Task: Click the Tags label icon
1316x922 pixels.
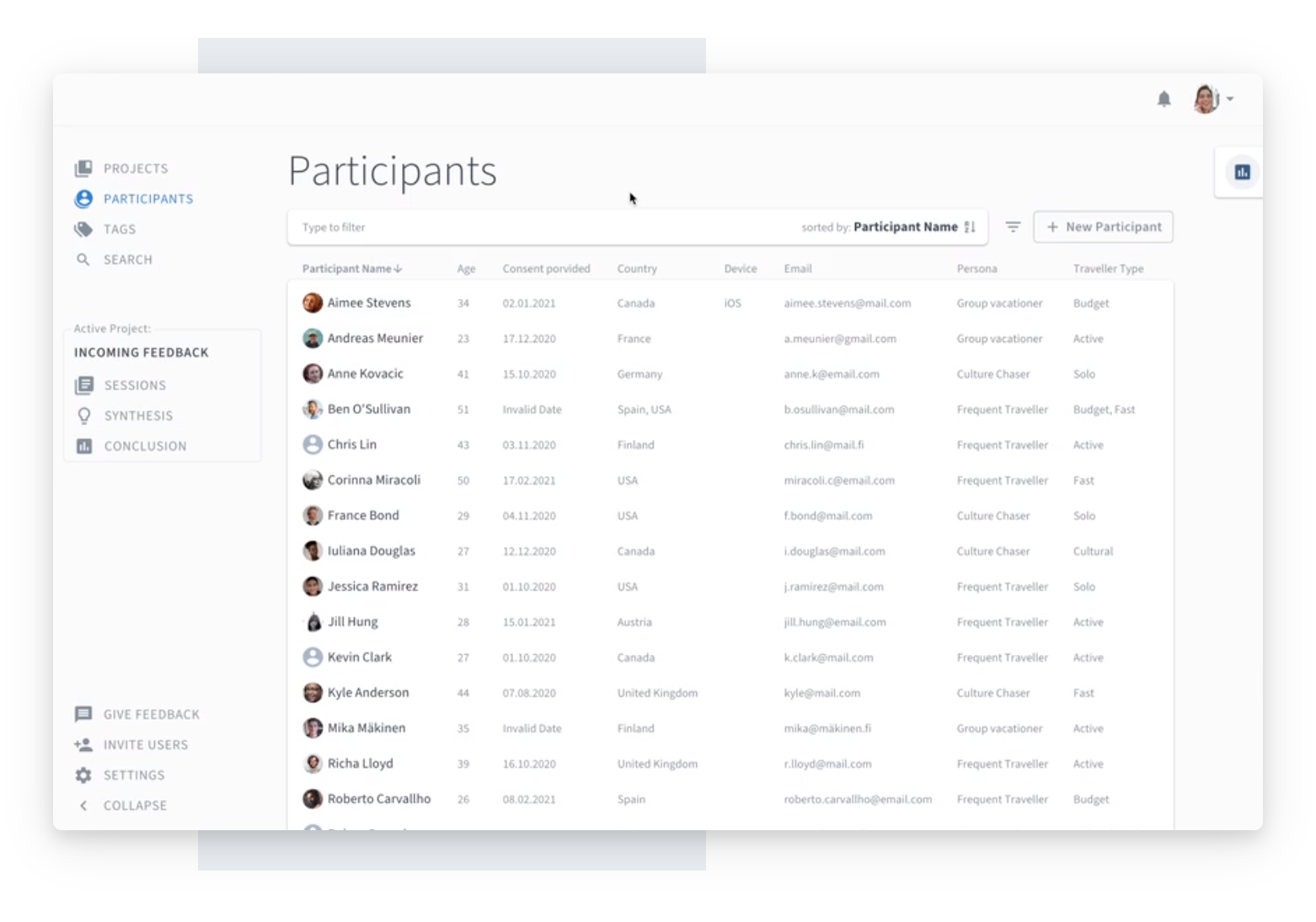Action: click(83, 229)
